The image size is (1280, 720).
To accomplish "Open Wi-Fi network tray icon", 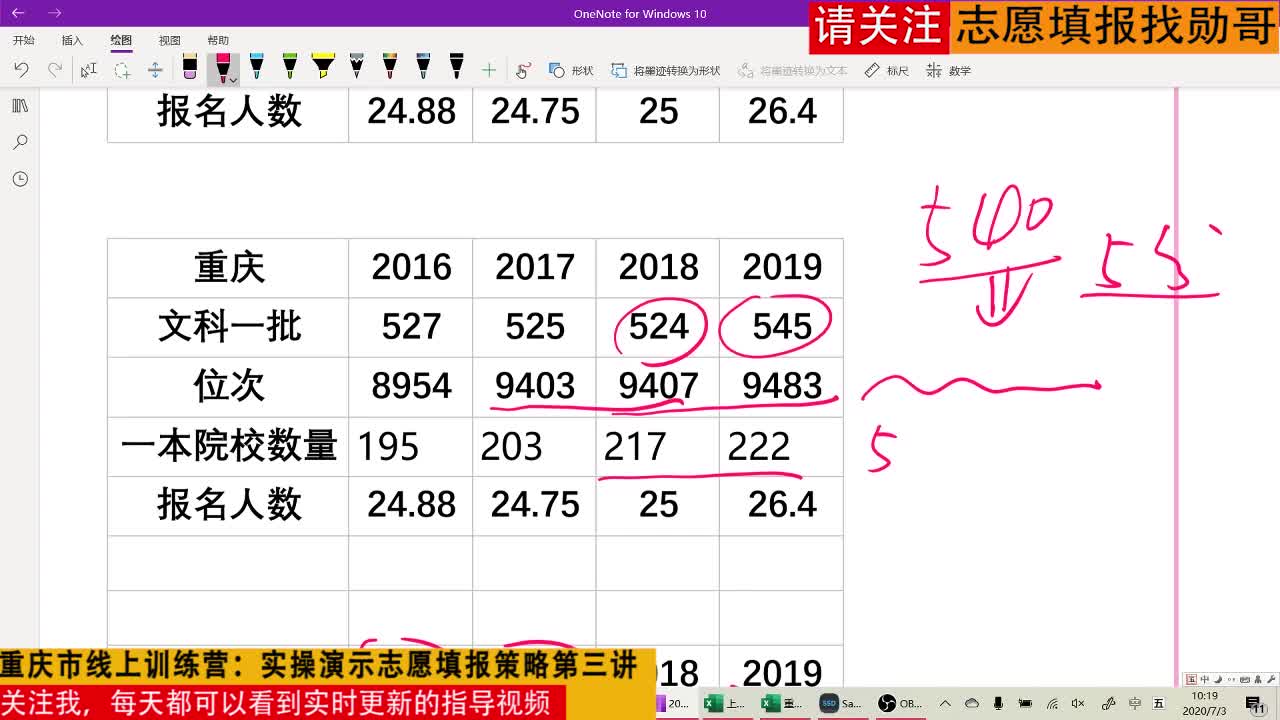I will 1052,703.
